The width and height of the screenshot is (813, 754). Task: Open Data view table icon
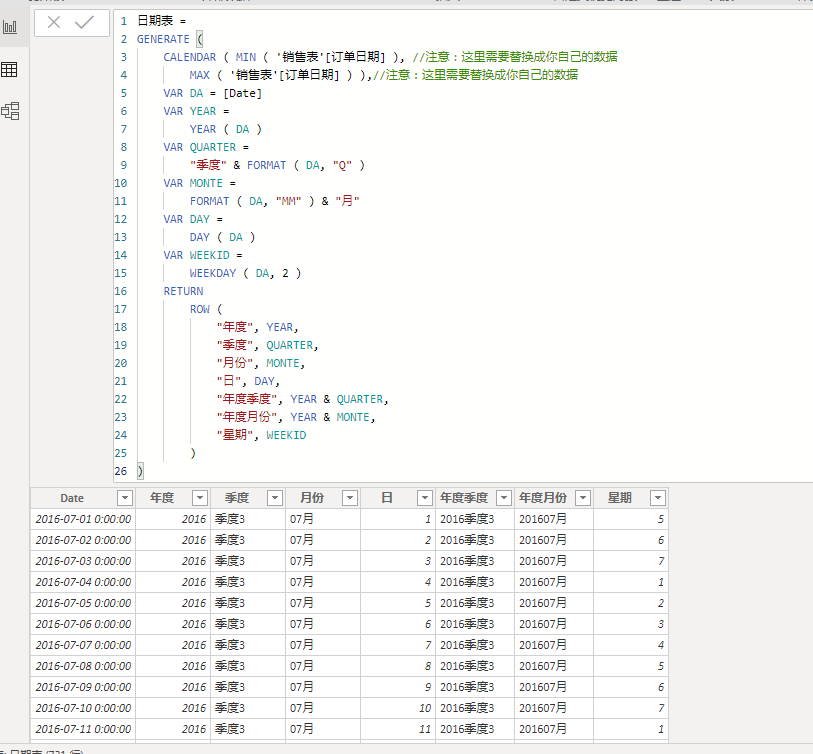[9, 69]
